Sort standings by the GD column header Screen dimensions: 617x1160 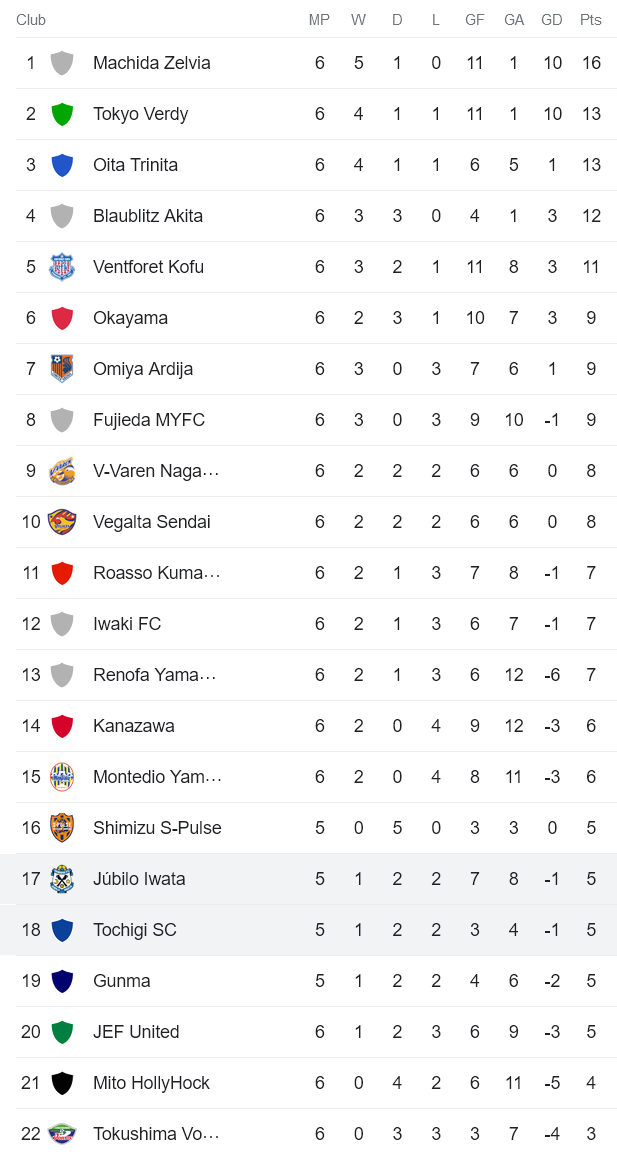coord(551,19)
